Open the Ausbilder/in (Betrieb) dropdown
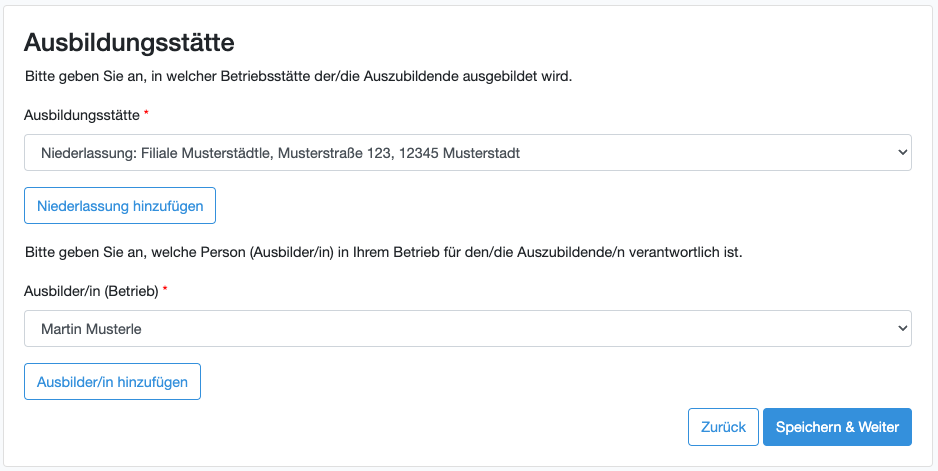The width and height of the screenshot is (938, 471). tap(467, 328)
